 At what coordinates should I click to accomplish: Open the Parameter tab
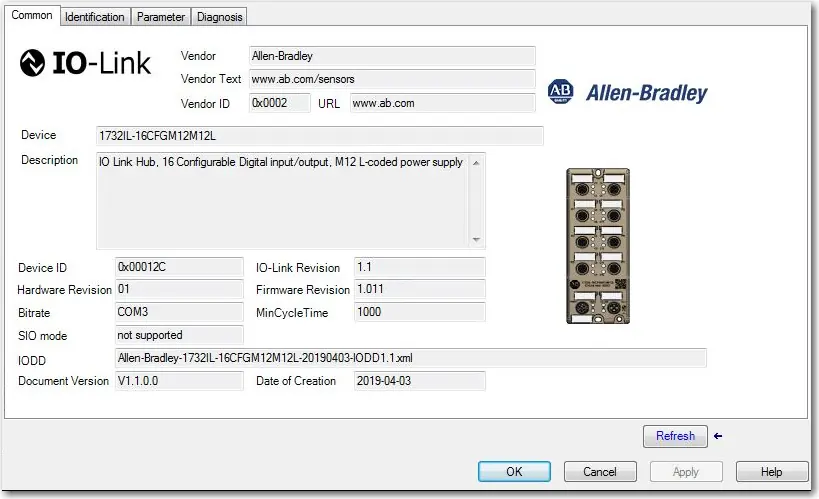161,17
